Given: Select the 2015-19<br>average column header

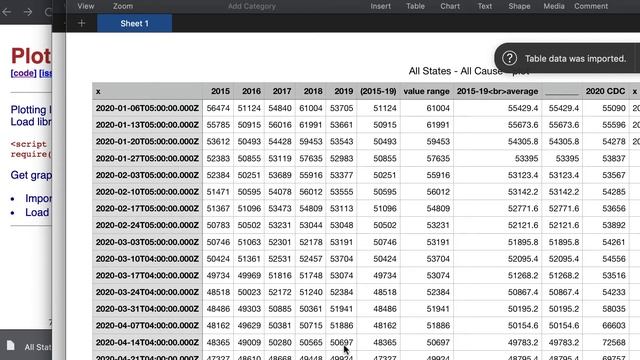Looking at the screenshot, I should click(x=497, y=91).
